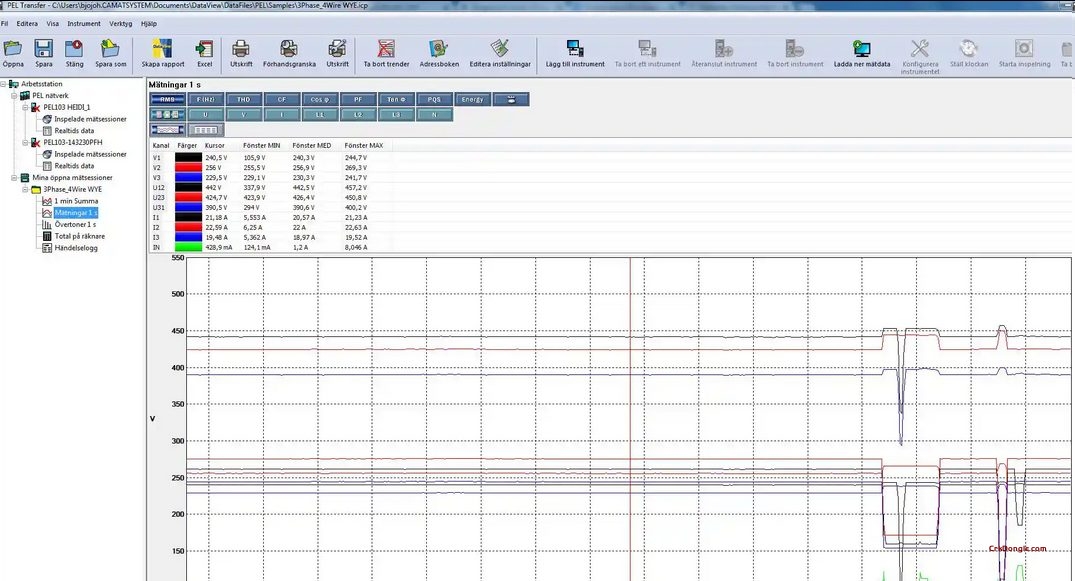Select Händelselogg tree item
This screenshot has height=581, width=1075.
(x=76, y=248)
